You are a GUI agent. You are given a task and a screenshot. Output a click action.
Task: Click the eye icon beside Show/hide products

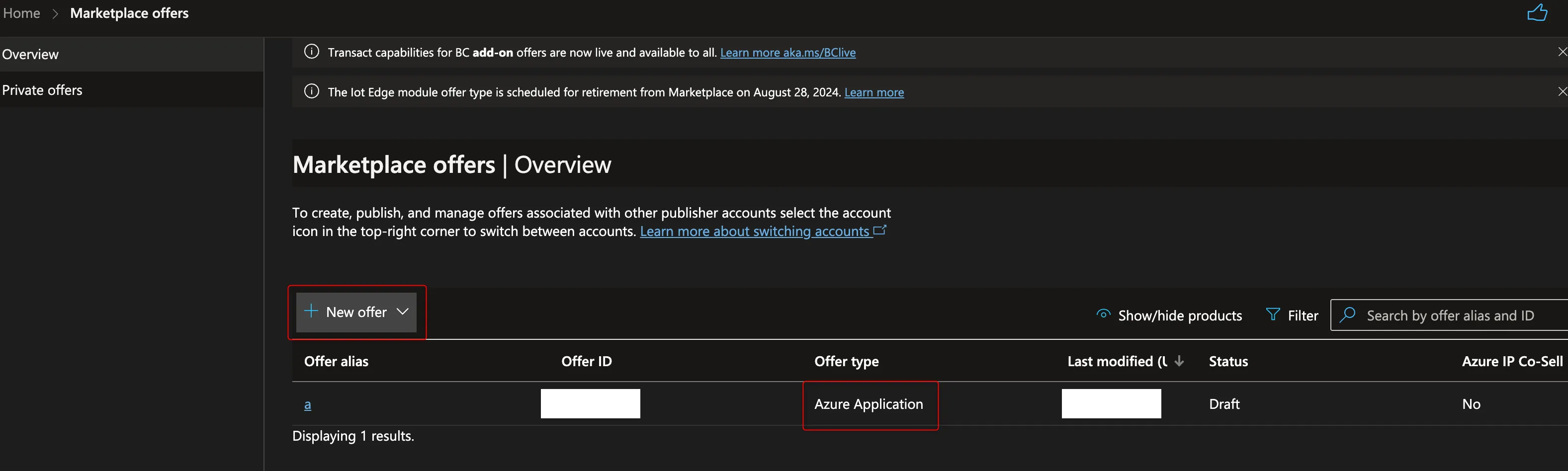click(1103, 314)
